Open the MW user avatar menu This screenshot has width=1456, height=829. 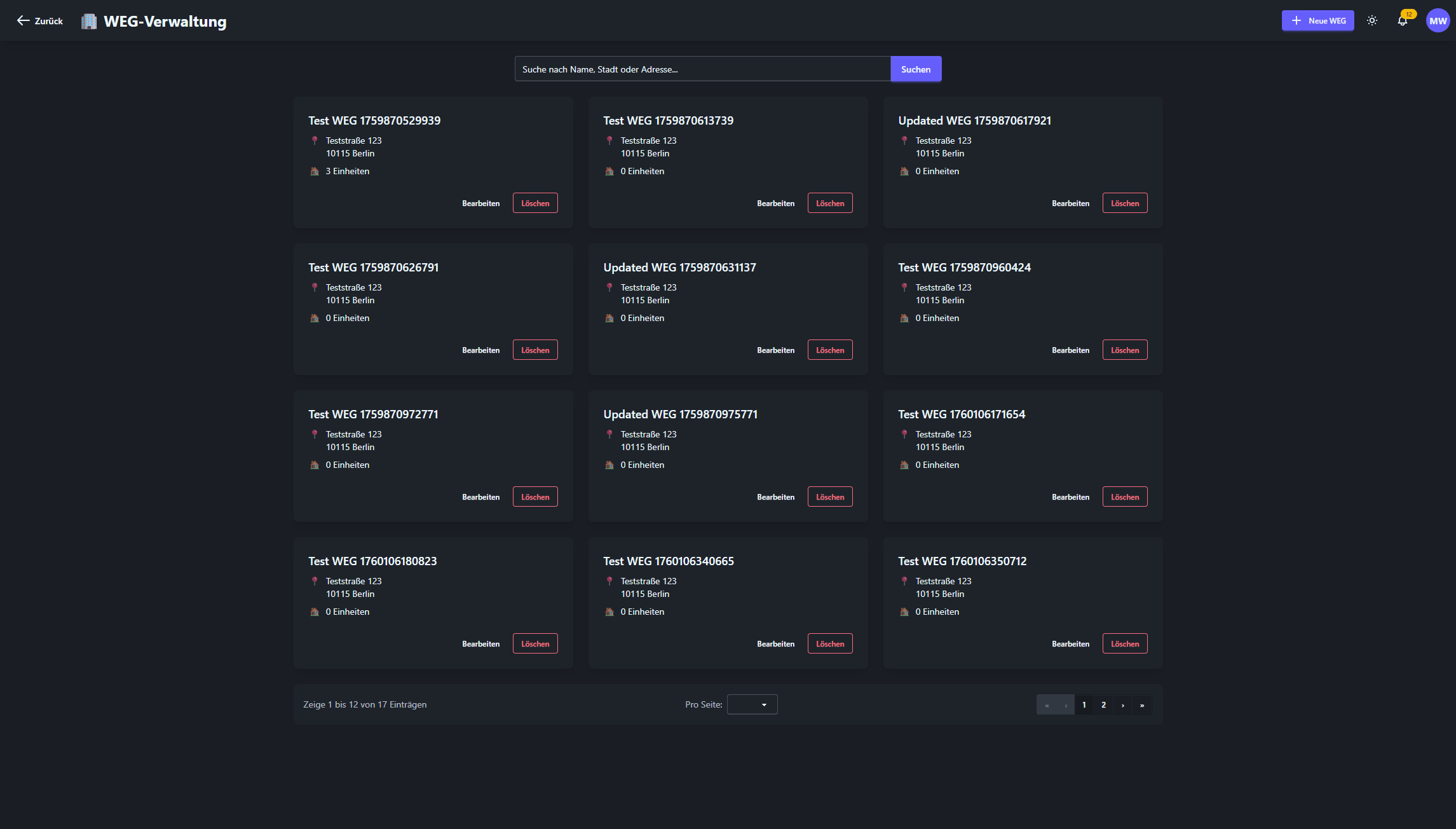click(x=1438, y=21)
